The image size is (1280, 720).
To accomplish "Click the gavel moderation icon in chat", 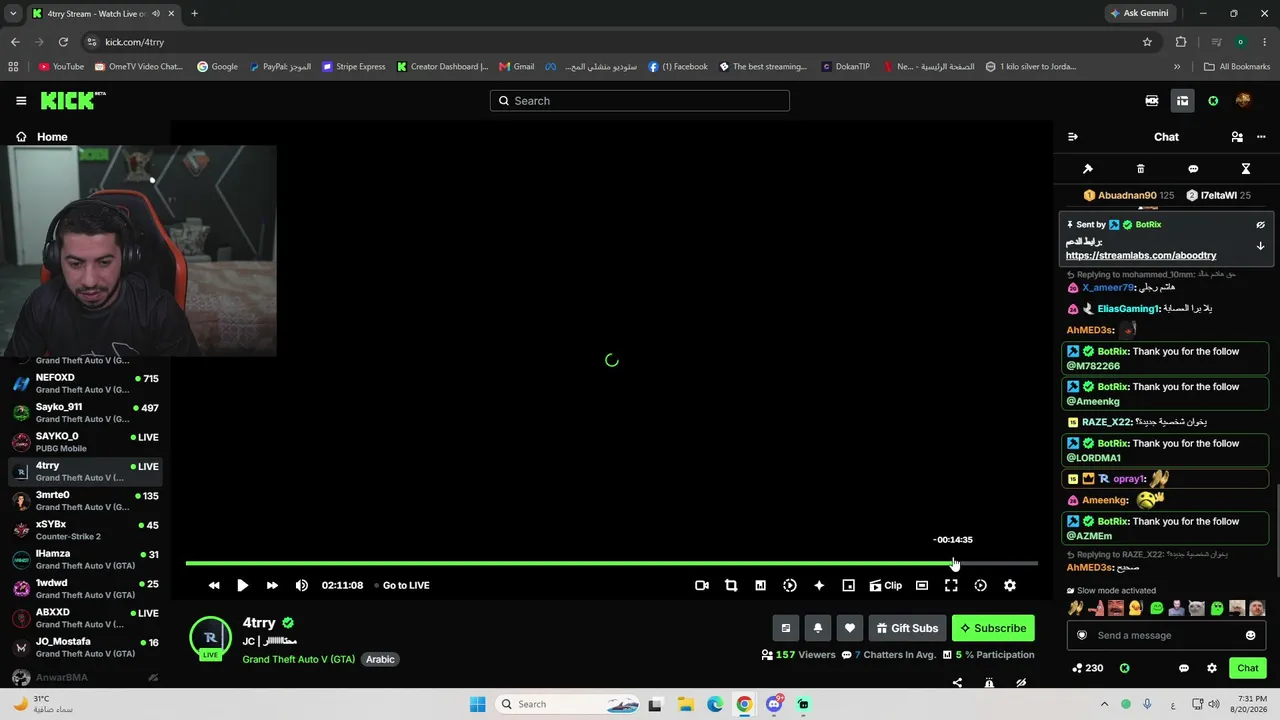I will [x=1088, y=169].
